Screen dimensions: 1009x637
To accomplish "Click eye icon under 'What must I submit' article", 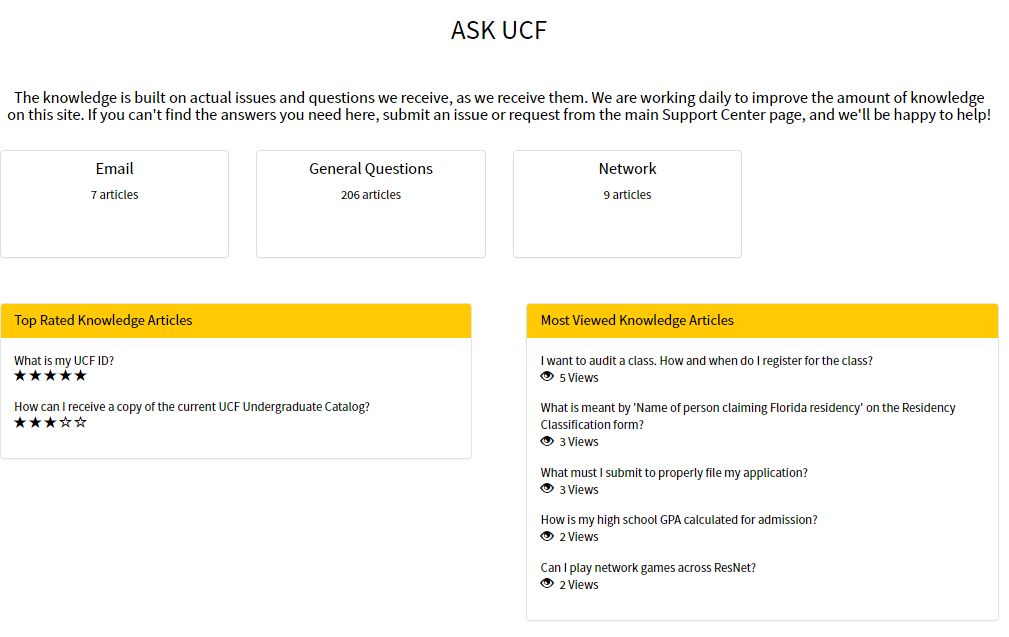I will pos(547,489).
